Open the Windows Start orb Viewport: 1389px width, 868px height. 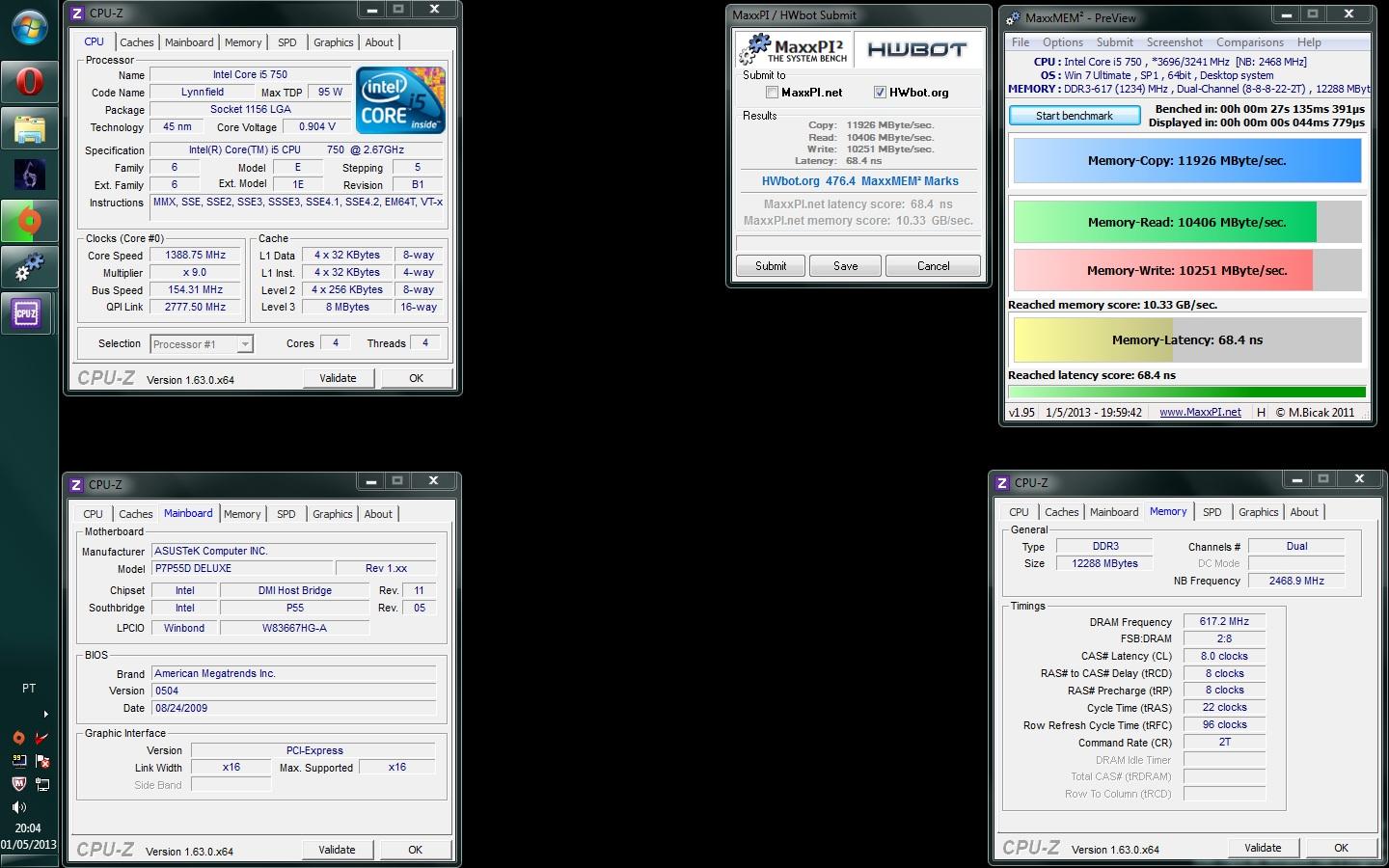click(29, 28)
